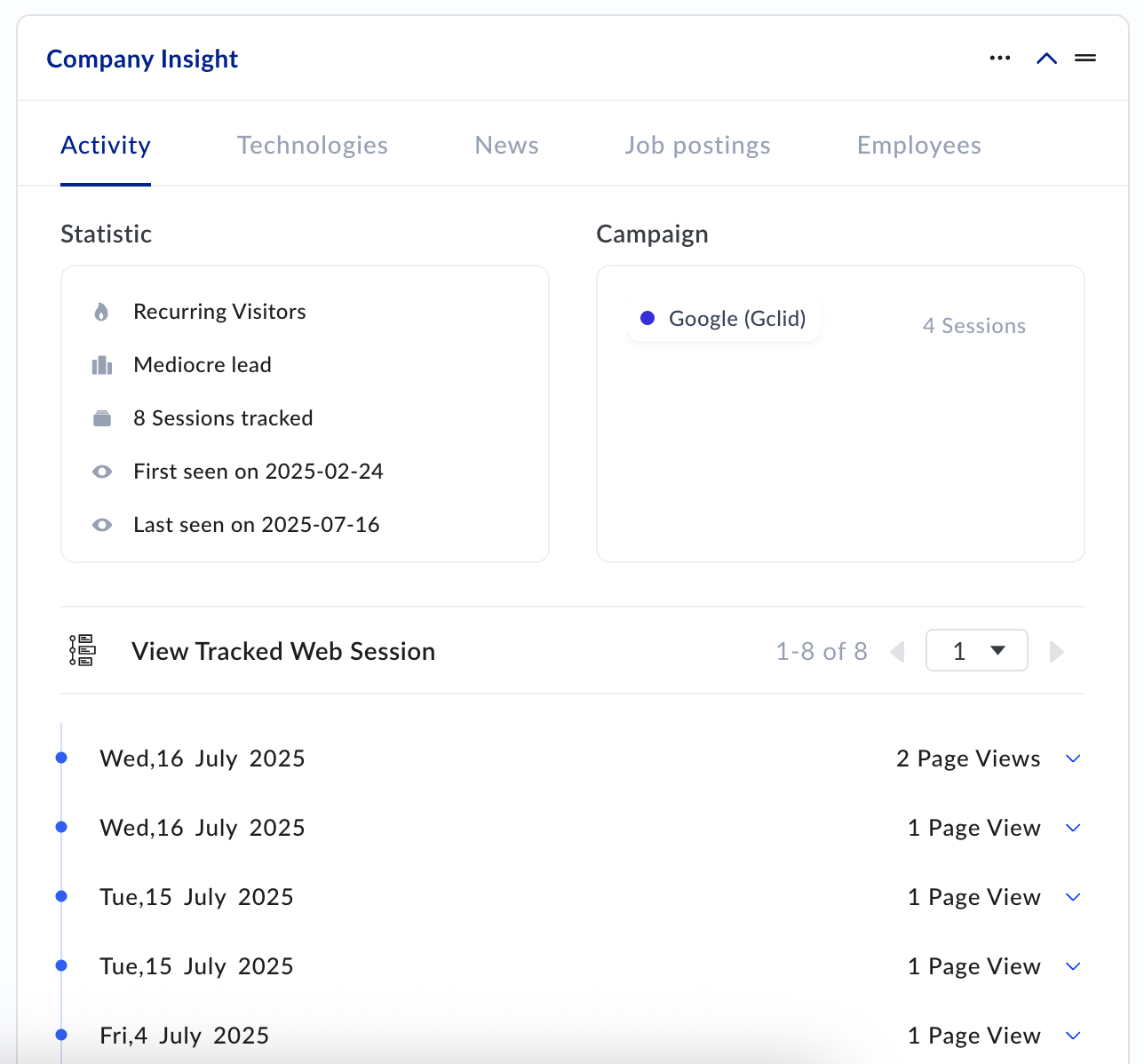Expand second Wed,16 July session chevron
Viewport: 1144px width, 1064px height.
point(1073,828)
